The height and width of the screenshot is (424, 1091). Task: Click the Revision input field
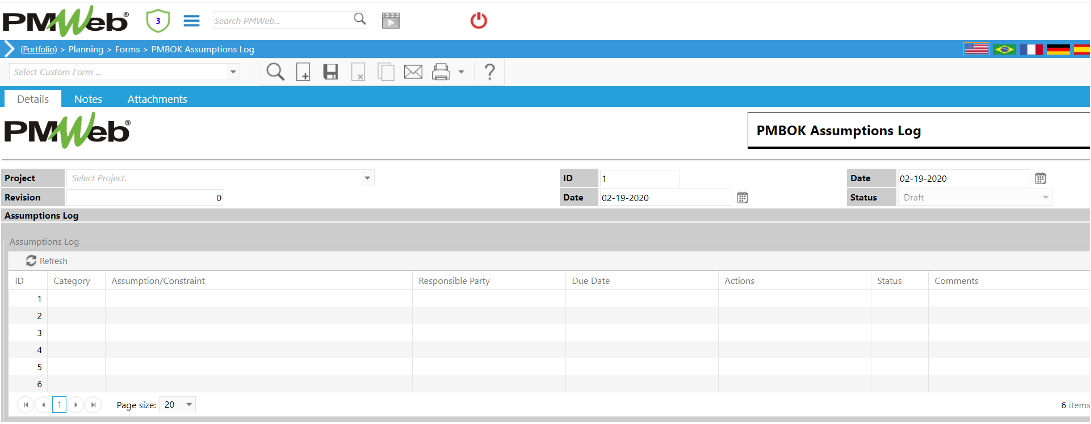pos(145,198)
